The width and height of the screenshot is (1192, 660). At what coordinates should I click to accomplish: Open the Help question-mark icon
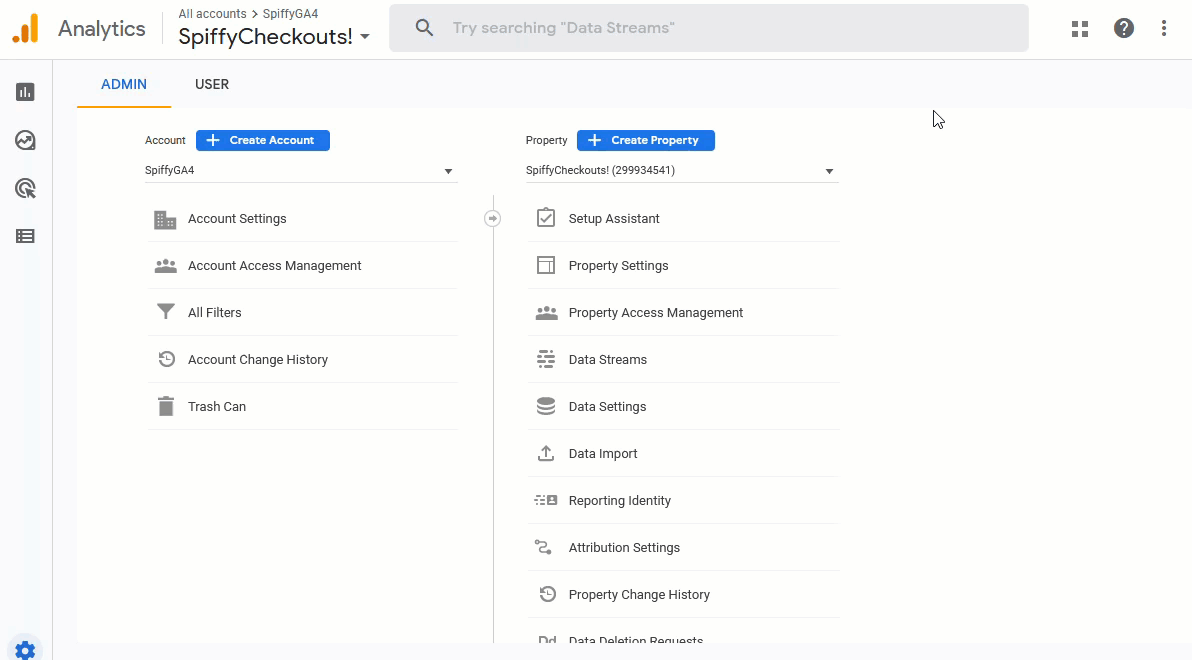[1124, 29]
